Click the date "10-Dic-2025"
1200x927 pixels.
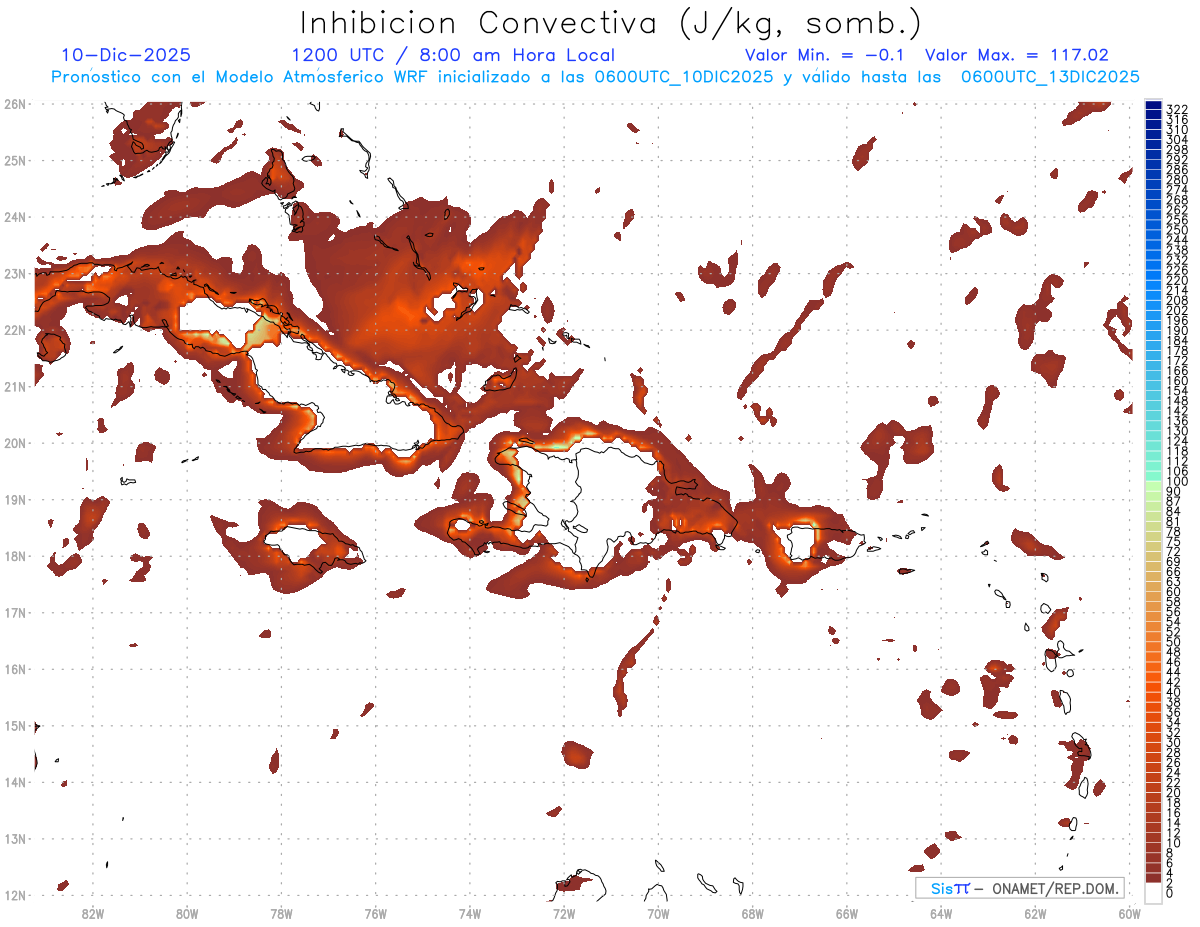[126, 55]
